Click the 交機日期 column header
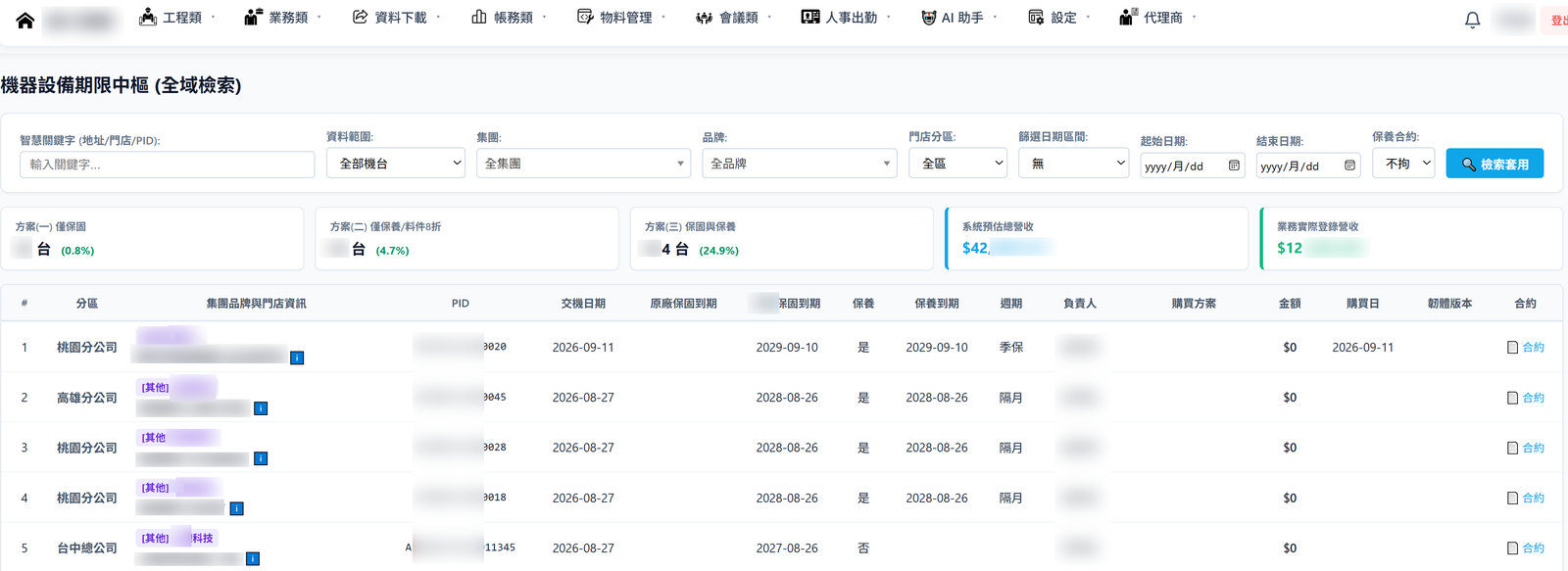The width and height of the screenshot is (1568, 571). click(583, 304)
